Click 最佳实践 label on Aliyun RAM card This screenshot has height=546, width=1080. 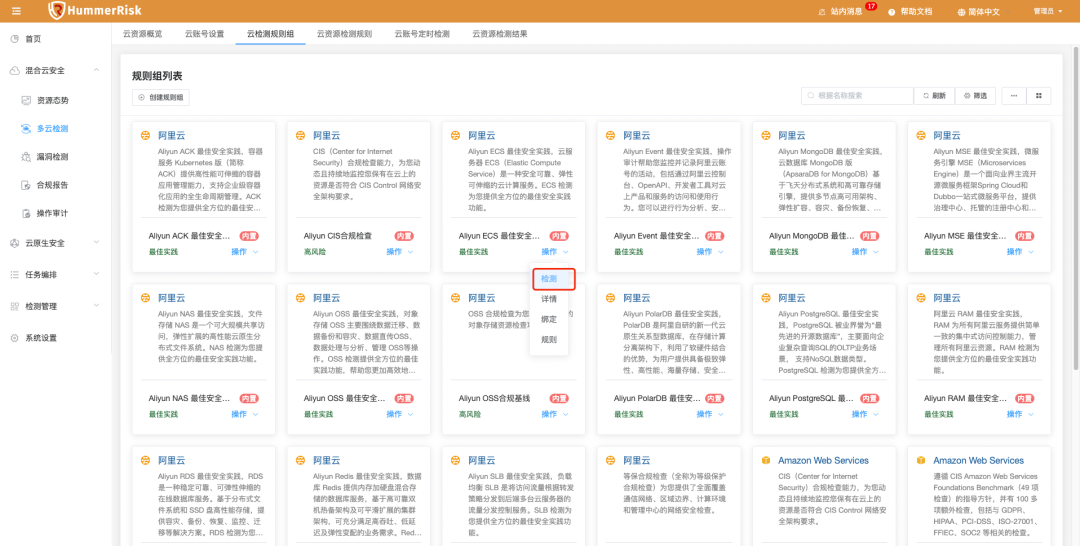coord(938,414)
